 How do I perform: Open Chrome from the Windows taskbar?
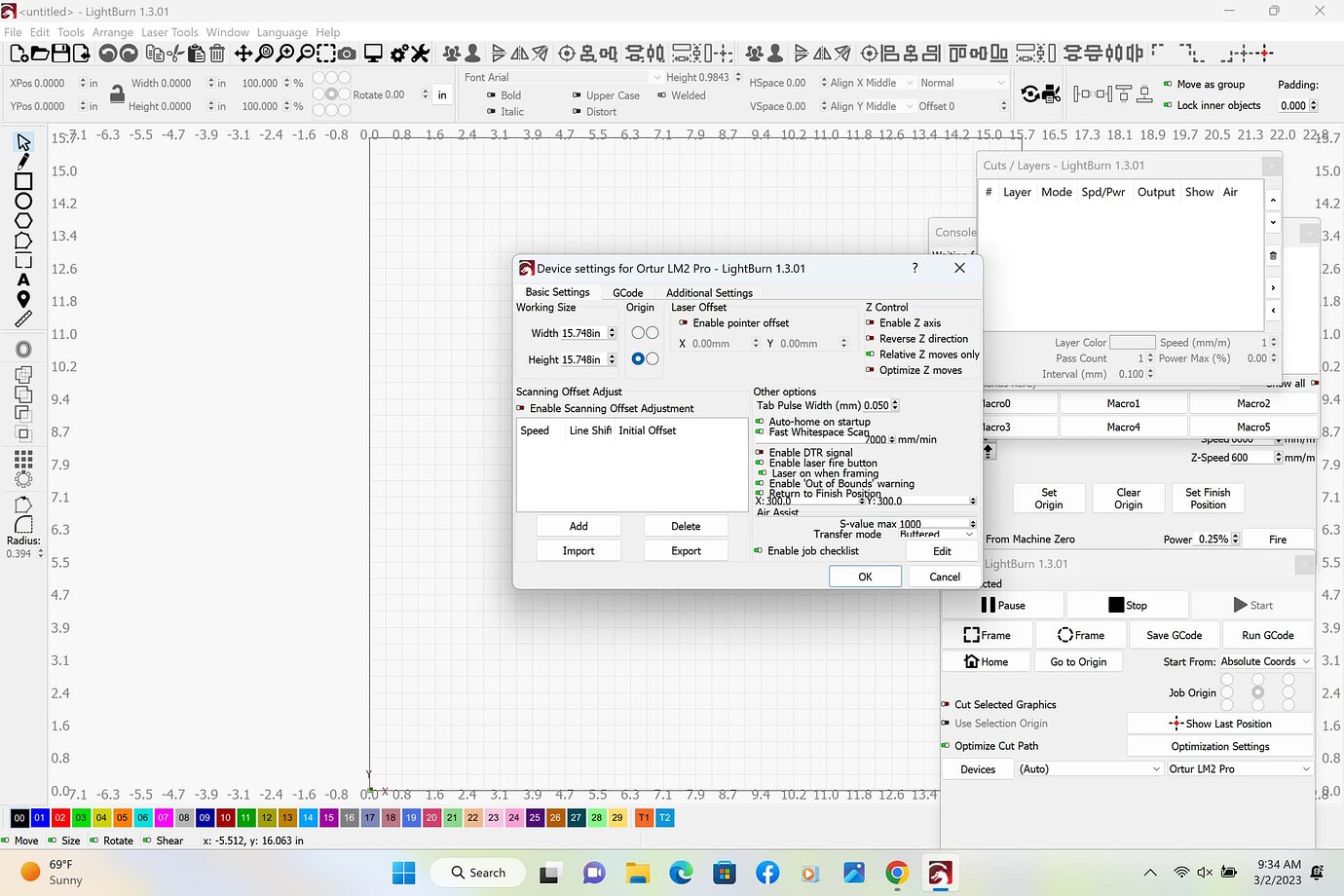click(x=897, y=873)
